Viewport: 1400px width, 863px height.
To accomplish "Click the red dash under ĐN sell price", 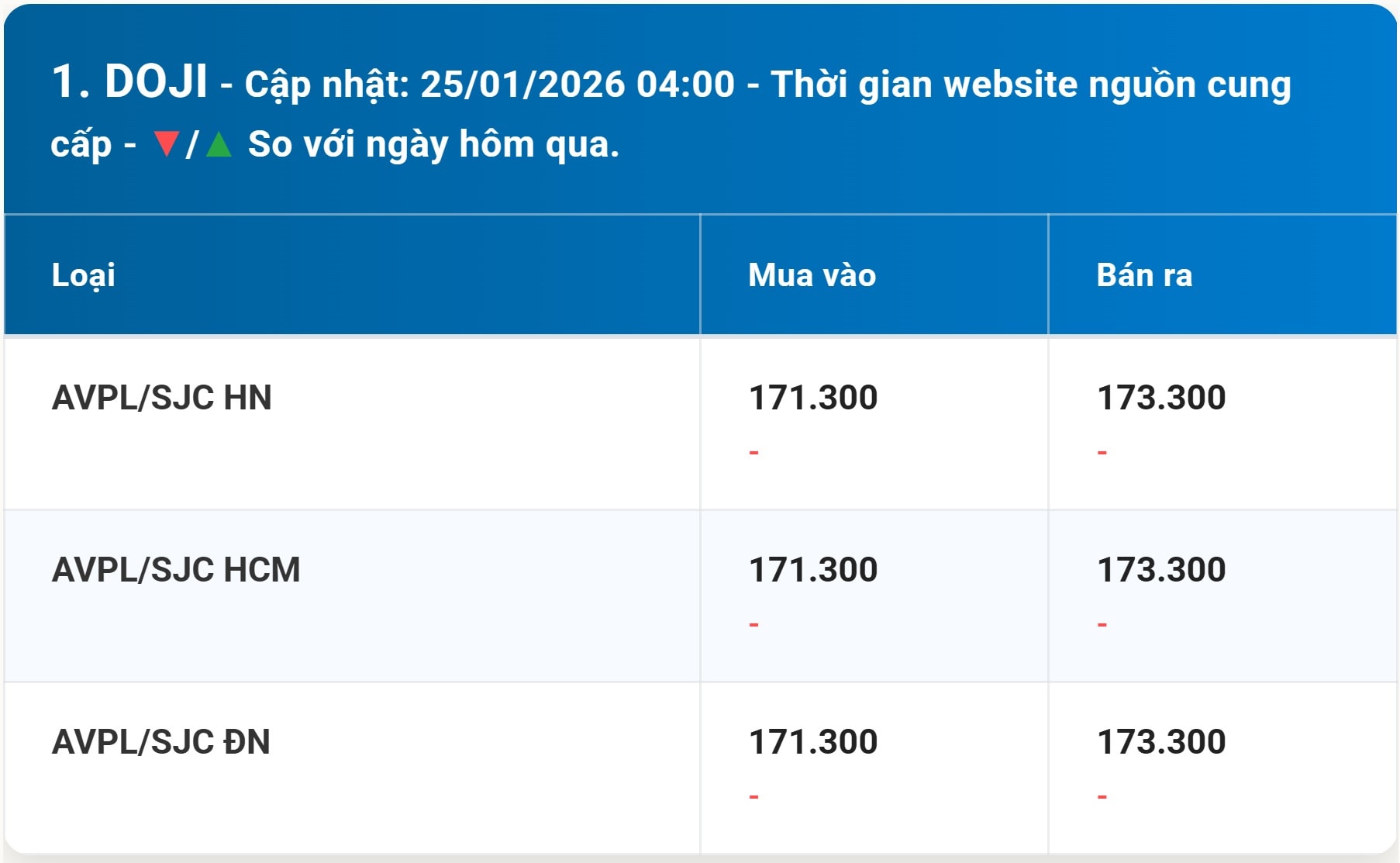I will (x=1102, y=796).
